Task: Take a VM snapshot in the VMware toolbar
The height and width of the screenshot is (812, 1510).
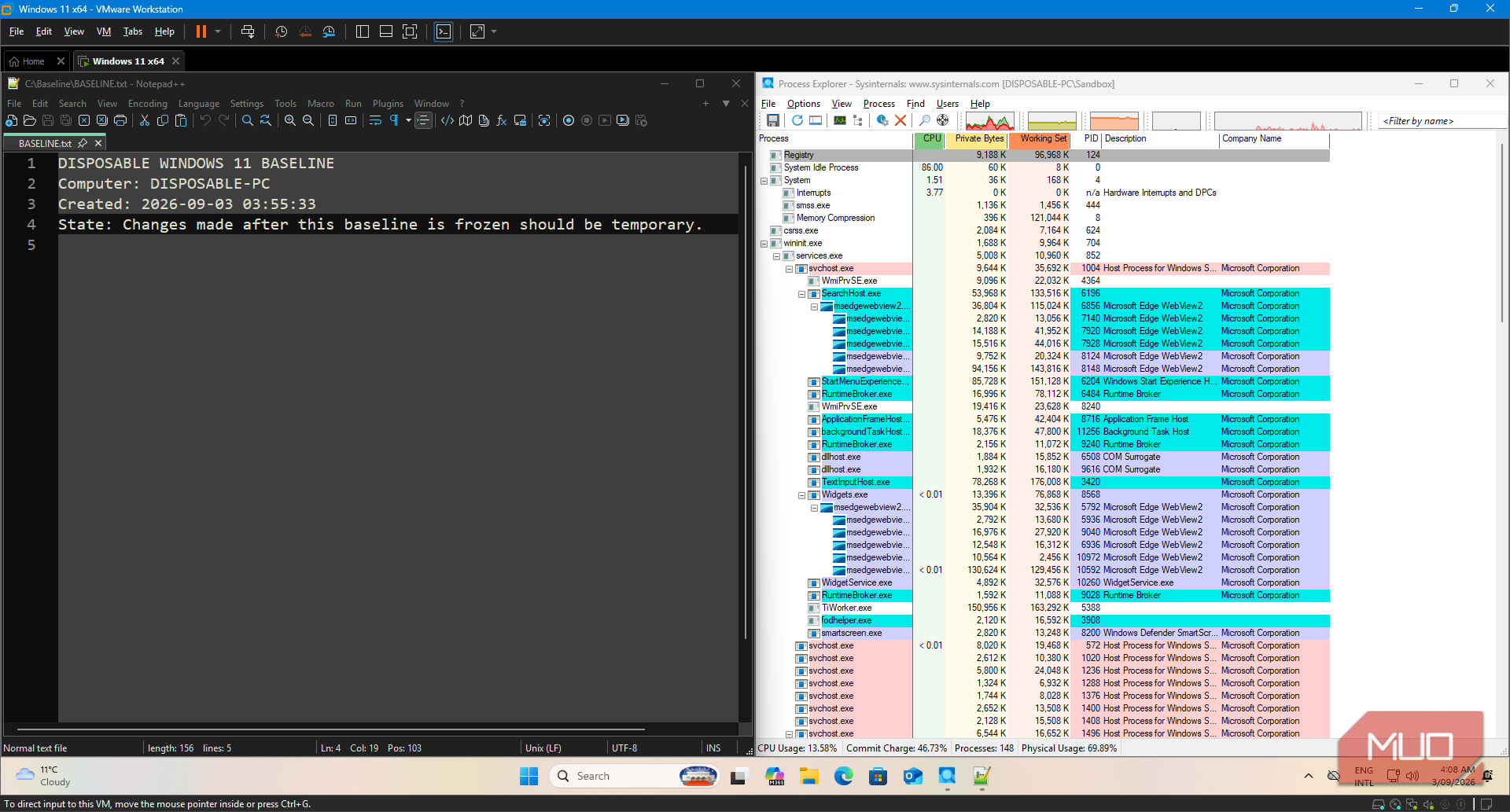Action: pyautogui.click(x=281, y=31)
